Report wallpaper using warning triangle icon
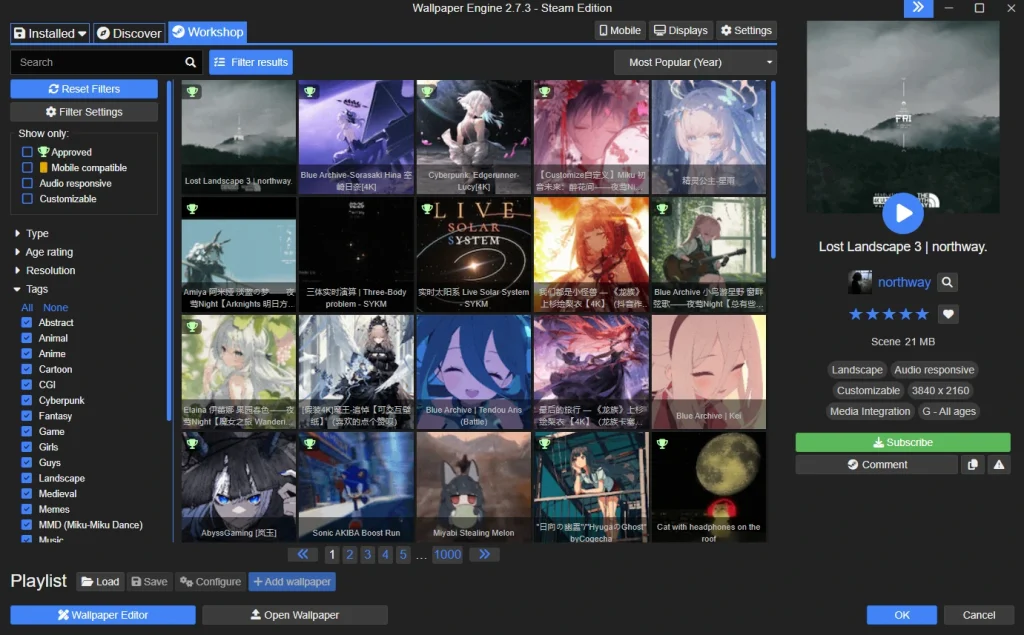This screenshot has width=1024, height=635. pyautogui.click(x=999, y=464)
